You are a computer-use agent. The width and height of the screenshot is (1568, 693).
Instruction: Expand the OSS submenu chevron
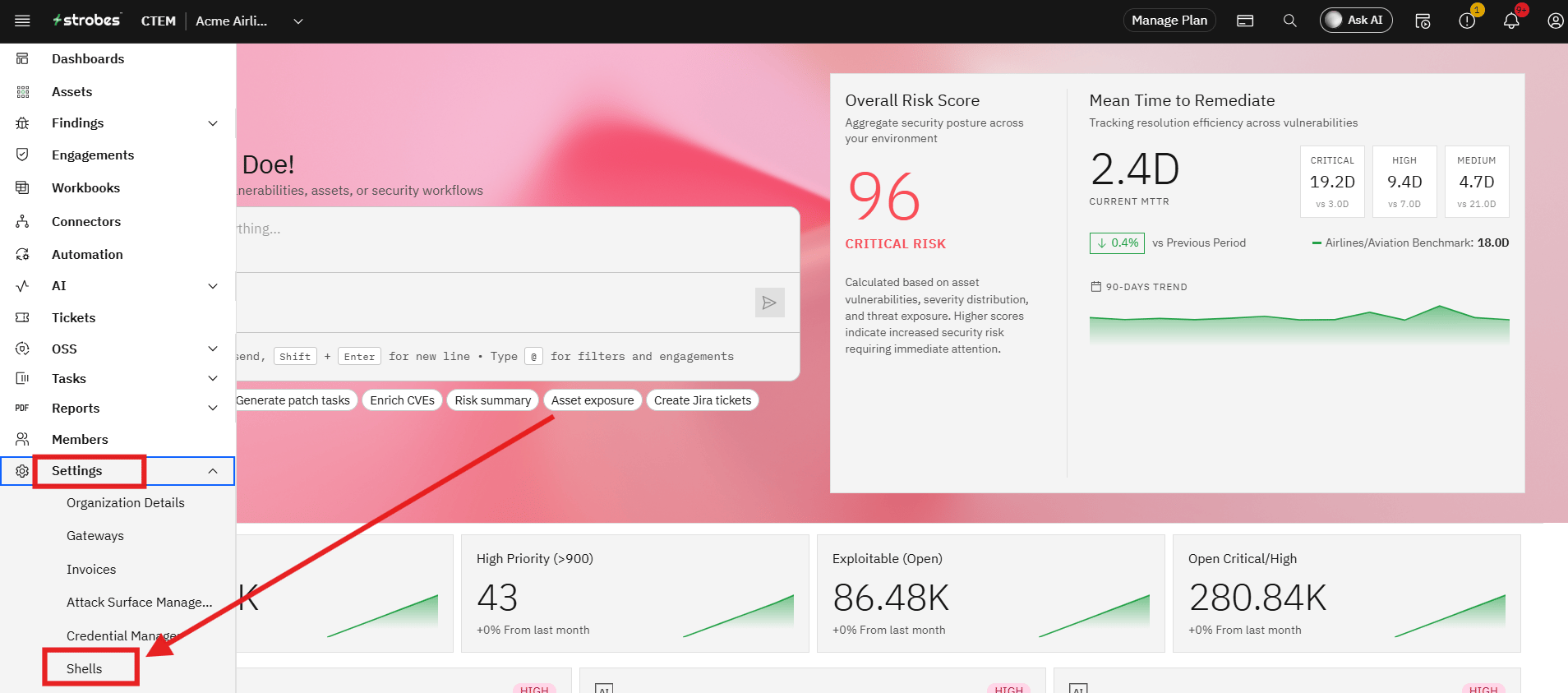click(213, 349)
